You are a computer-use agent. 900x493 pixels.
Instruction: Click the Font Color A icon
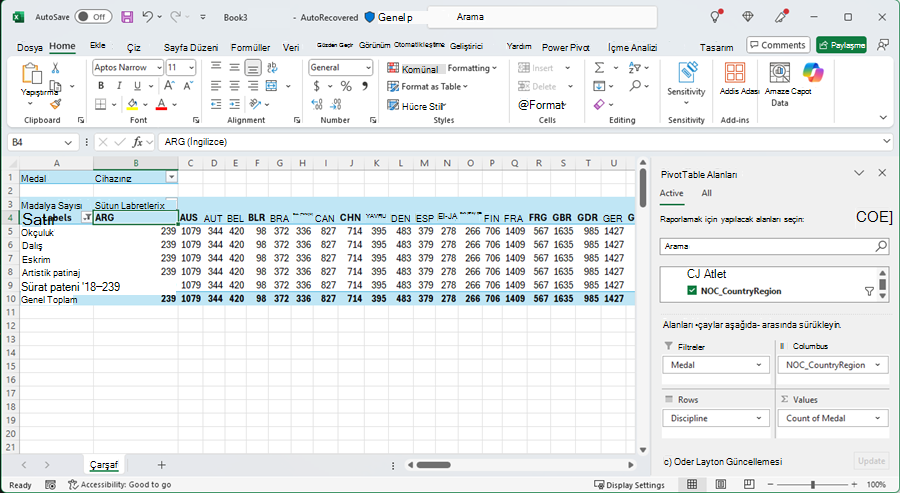[161, 104]
